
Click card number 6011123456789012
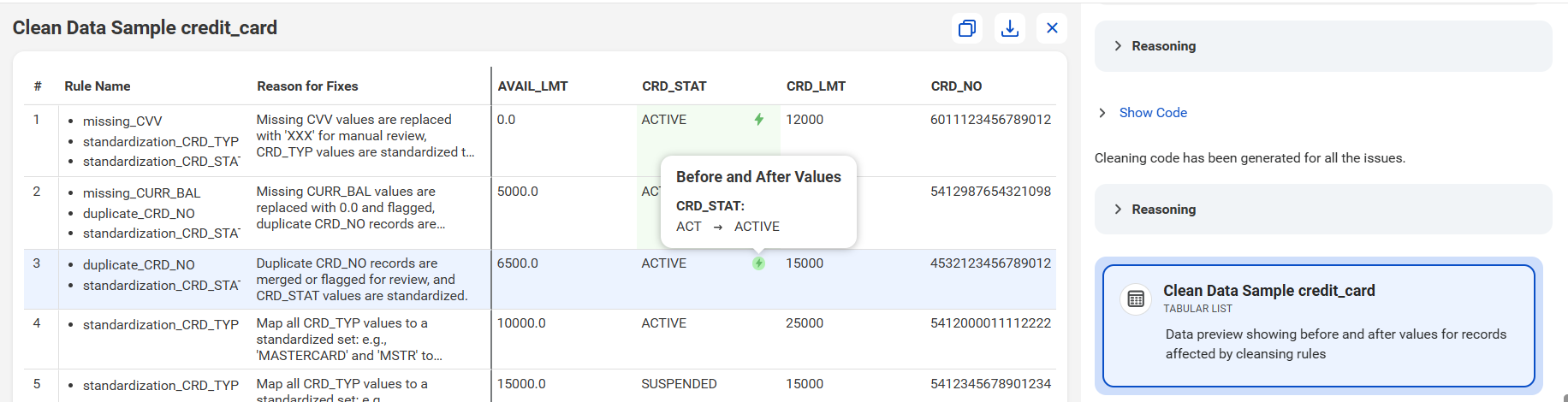(990, 120)
